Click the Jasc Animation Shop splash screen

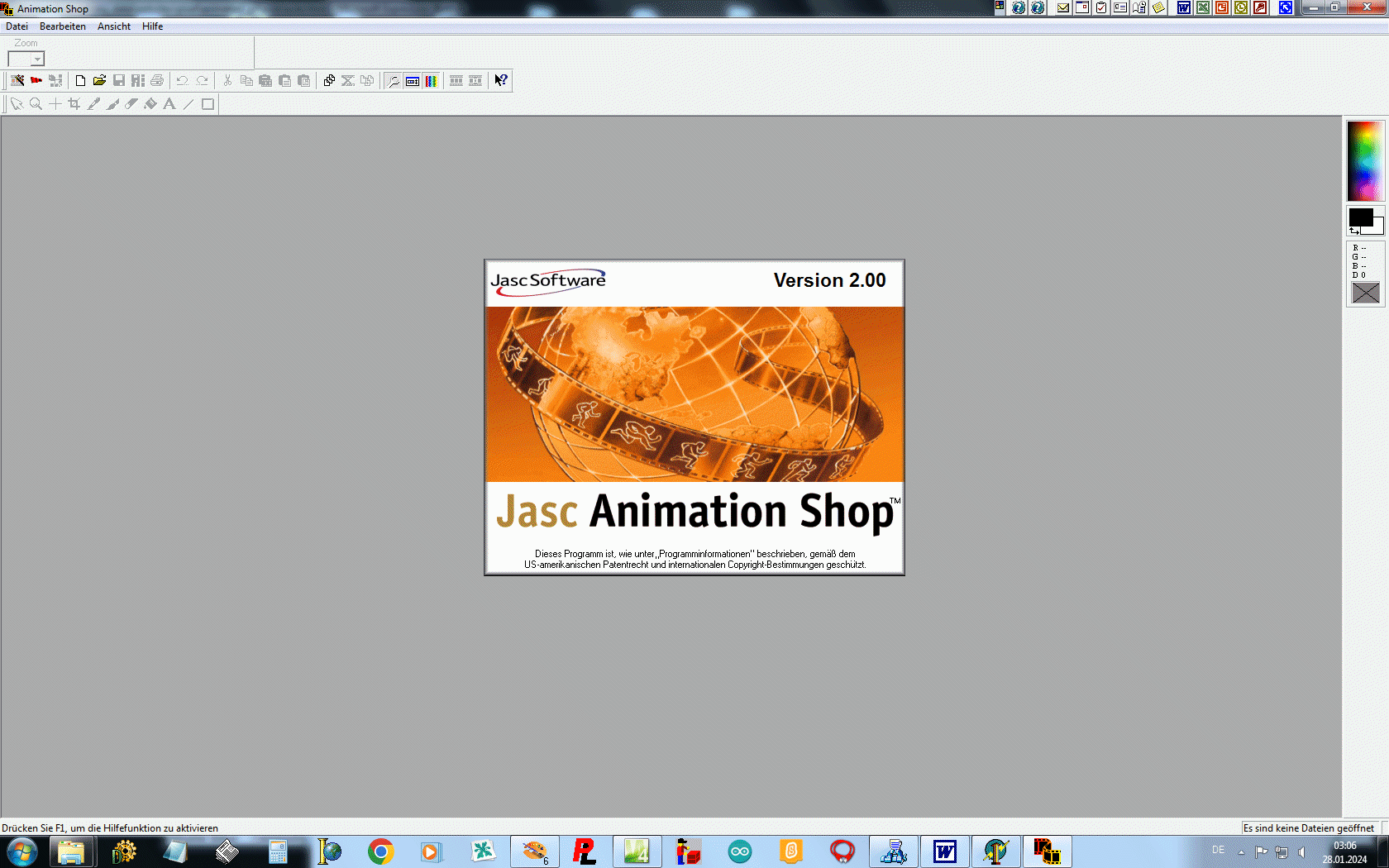[x=694, y=417]
